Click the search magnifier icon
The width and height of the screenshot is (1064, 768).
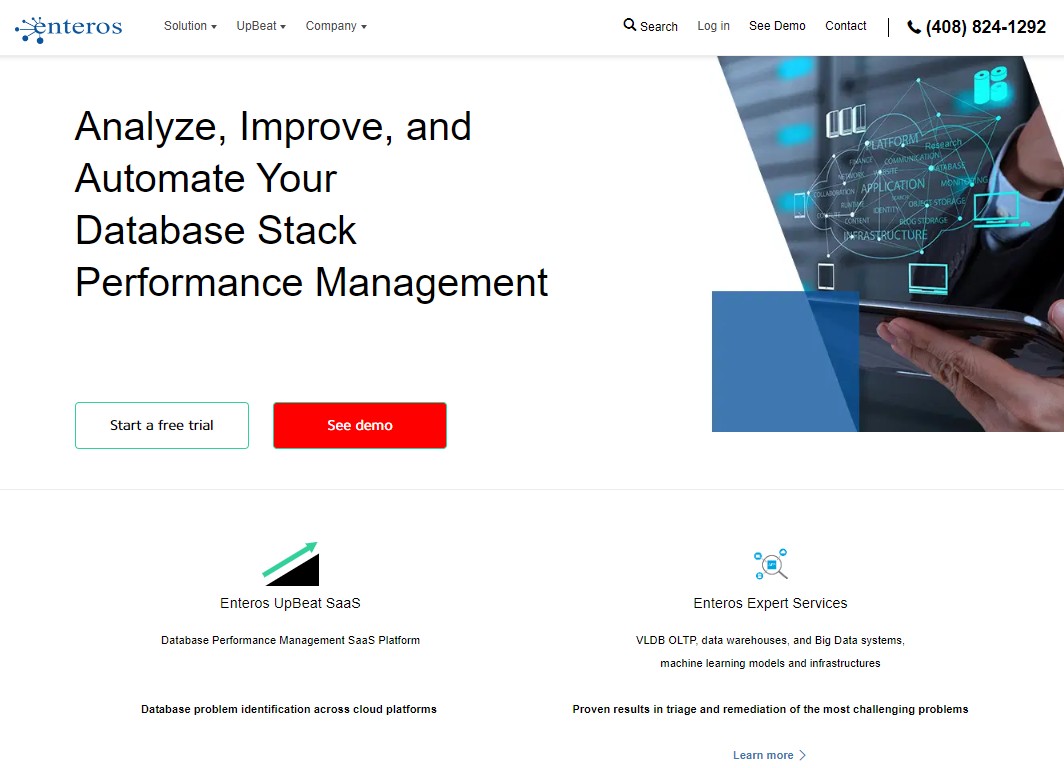point(630,25)
